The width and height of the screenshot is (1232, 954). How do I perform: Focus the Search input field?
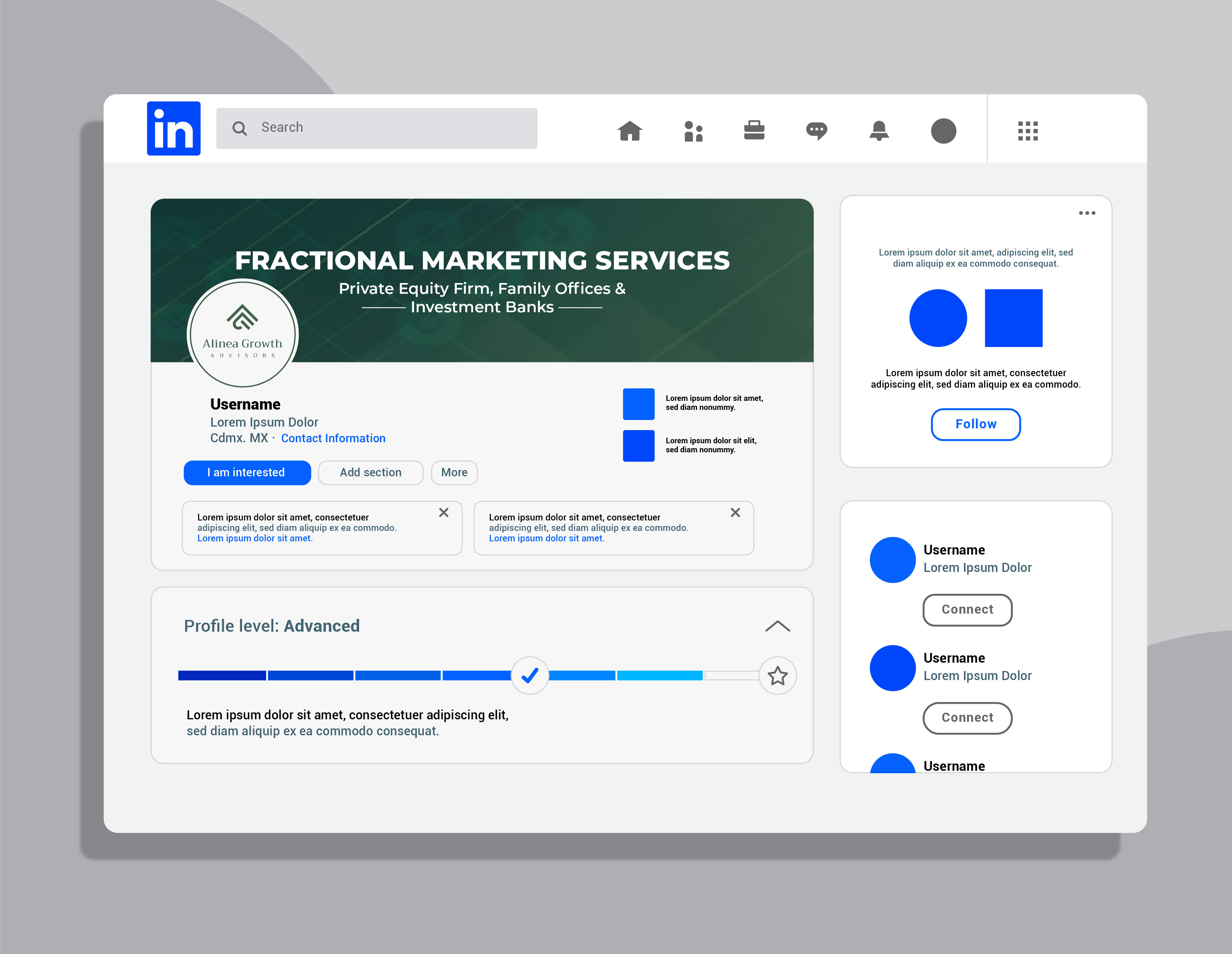(x=377, y=129)
